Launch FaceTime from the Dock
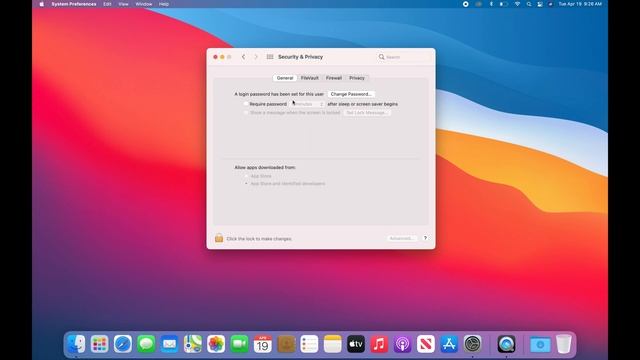The height and width of the screenshot is (360, 640). (x=239, y=344)
